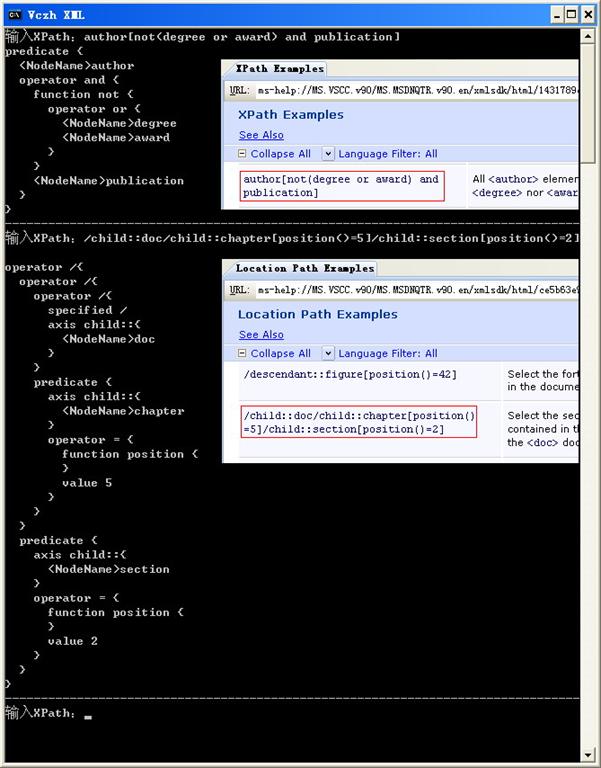Click the '<NodeName>award' output line
Image resolution: width=601 pixels, height=768 pixels.
point(116,137)
